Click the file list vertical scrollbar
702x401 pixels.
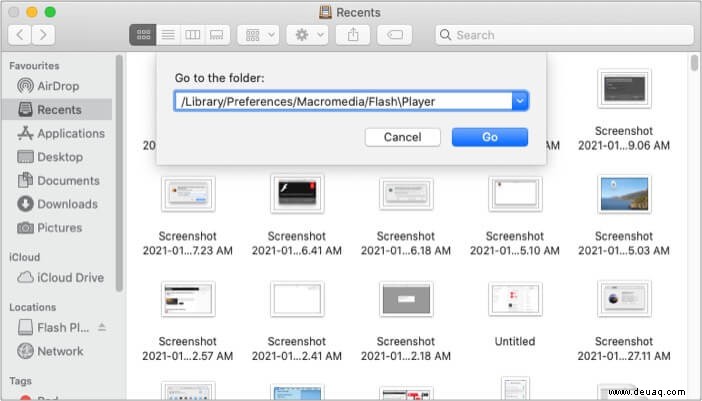point(694,63)
